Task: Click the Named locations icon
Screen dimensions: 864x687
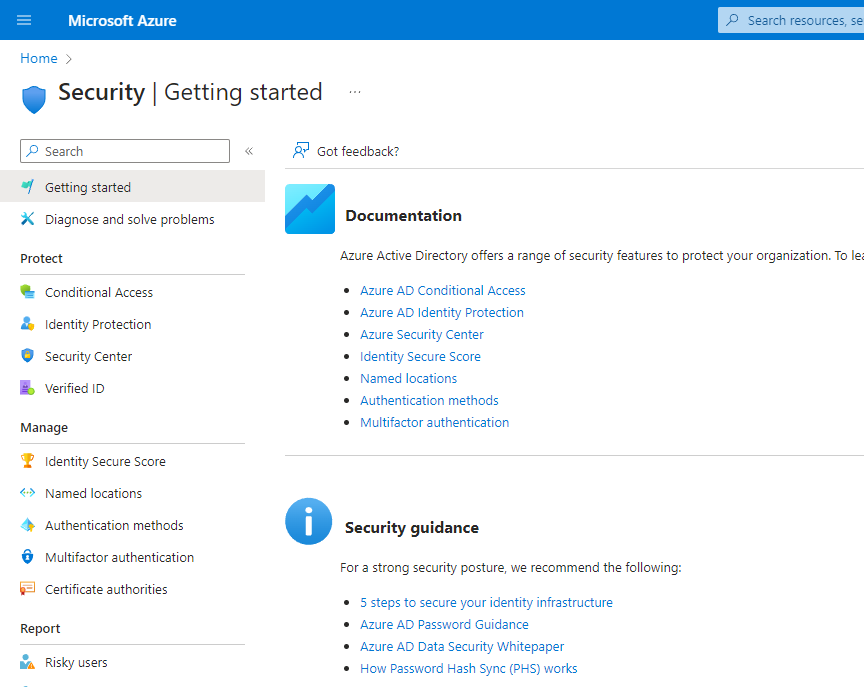Action: 28,492
